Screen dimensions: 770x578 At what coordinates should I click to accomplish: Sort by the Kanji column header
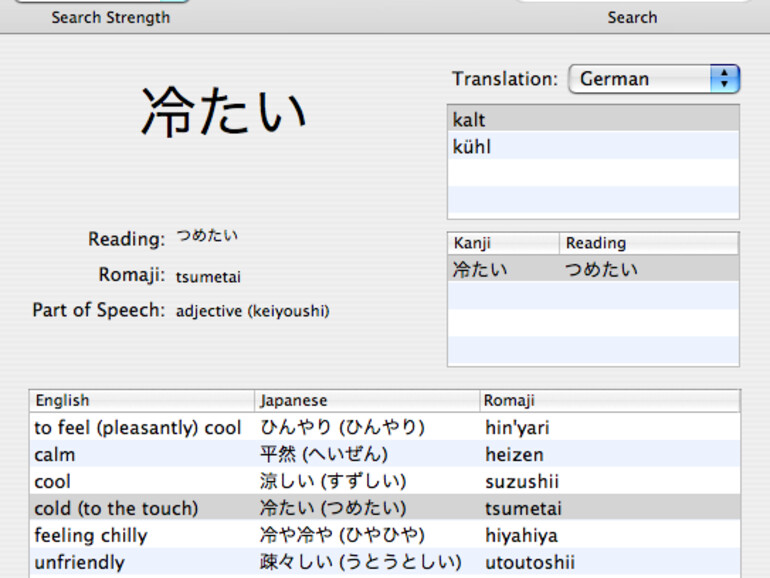click(503, 243)
